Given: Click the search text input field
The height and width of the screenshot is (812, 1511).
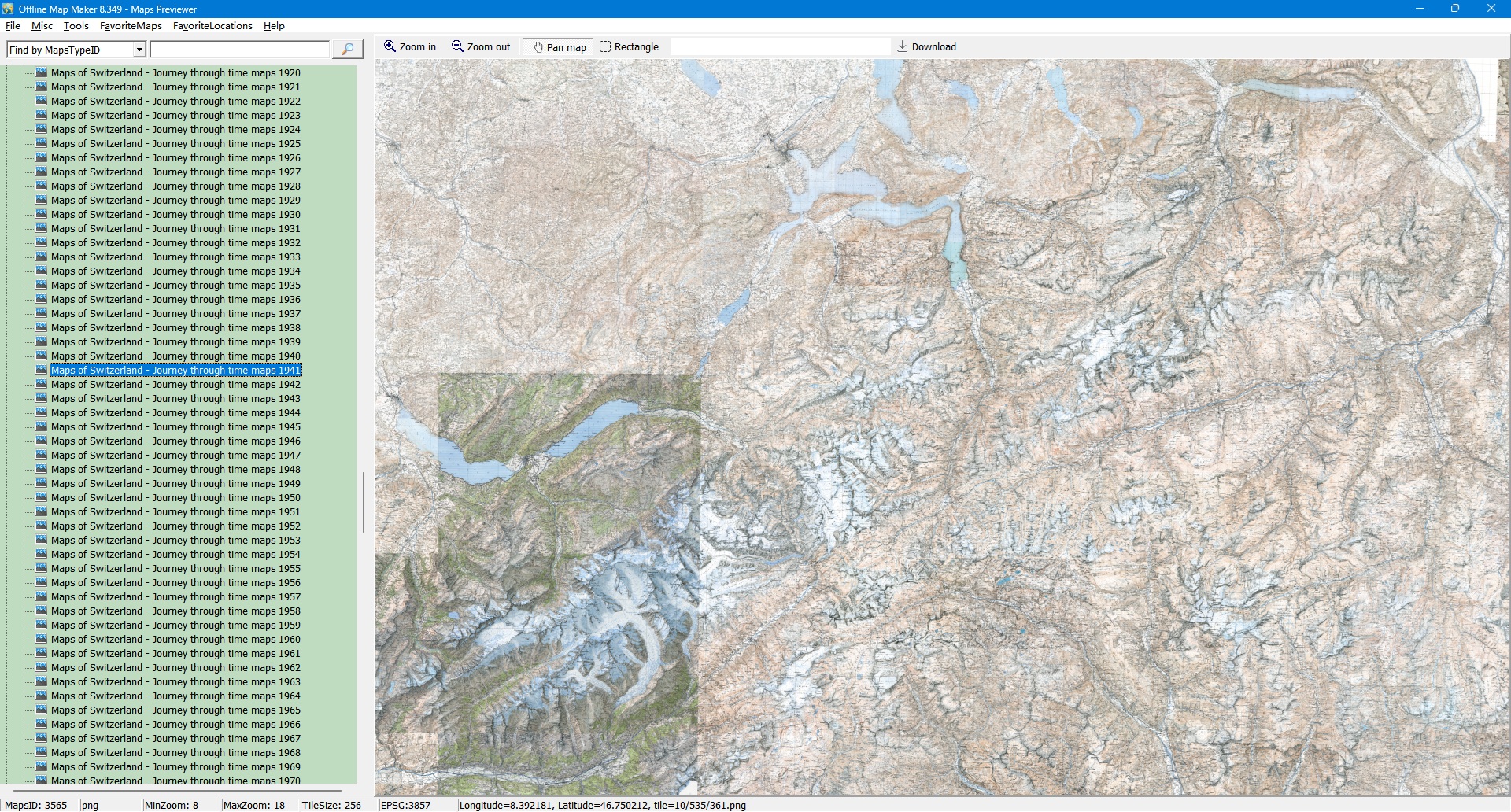Looking at the screenshot, I should pos(239,50).
